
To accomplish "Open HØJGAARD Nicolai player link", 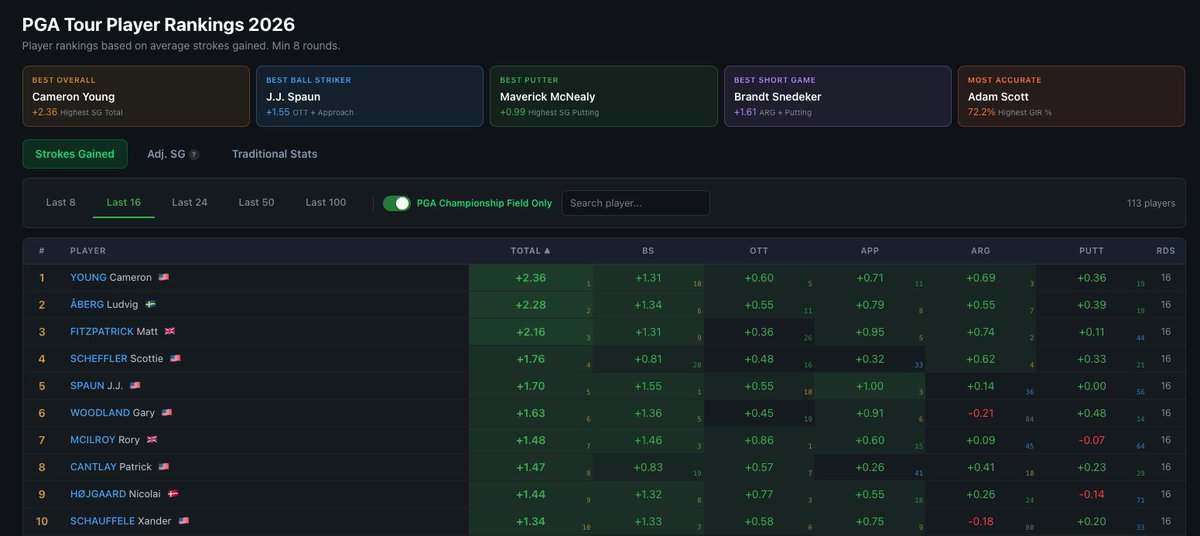I will pyautogui.click(x=115, y=494).
